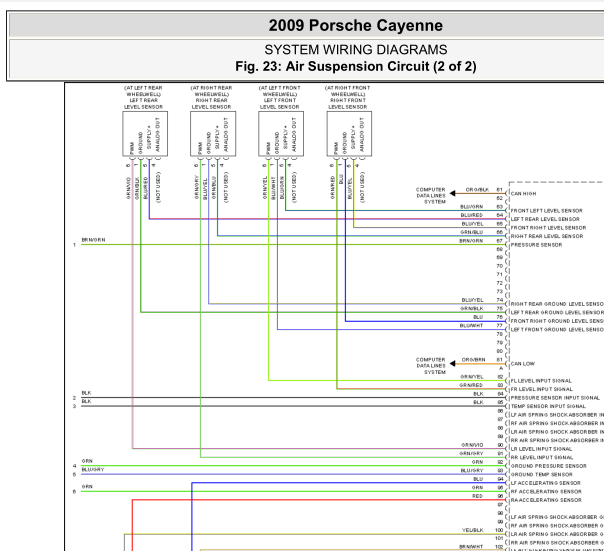Click the 'GRN/BLU' wire label at pin 66
The image size is (604, 551).
pyautogui.click(x=471, y=232)
